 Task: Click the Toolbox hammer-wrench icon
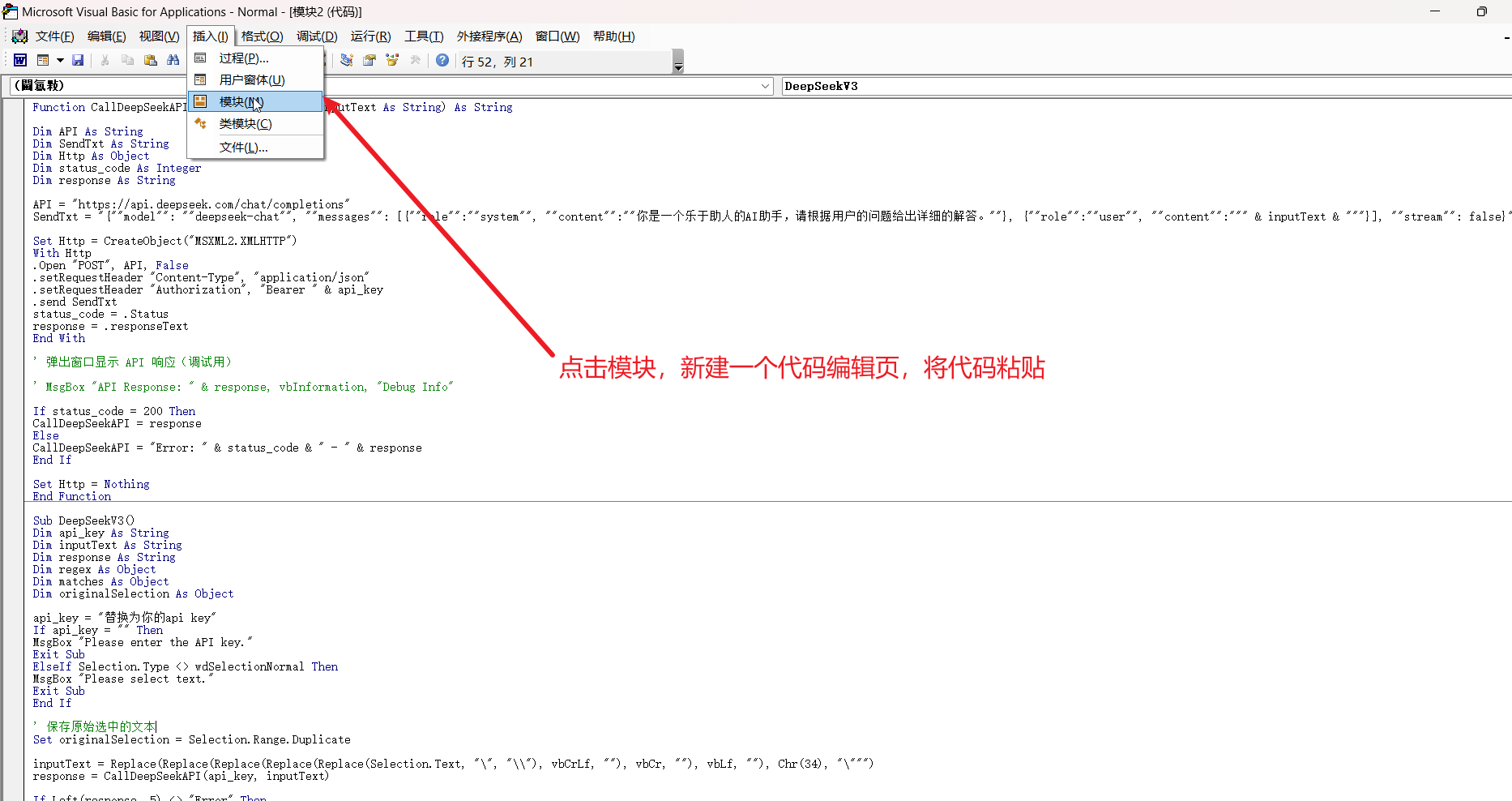pos(415,60)
